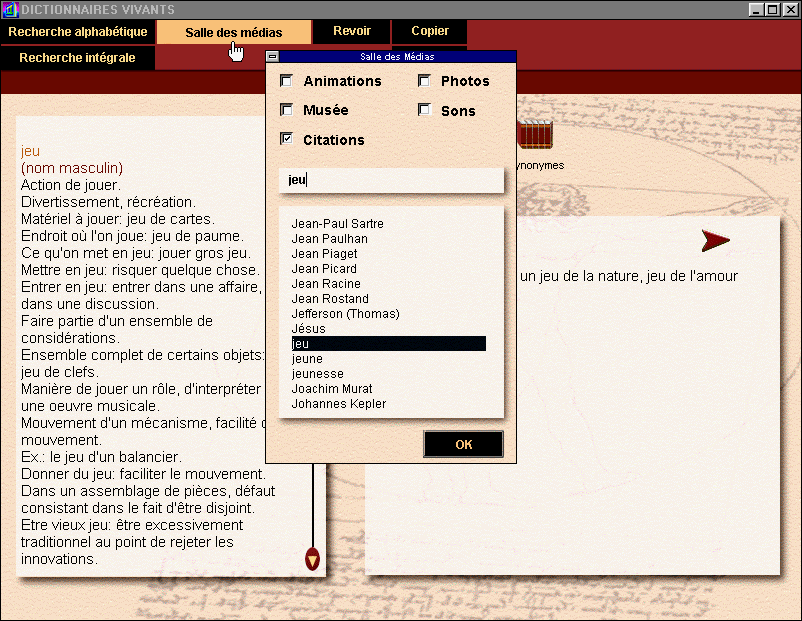Click the red next arrow icon
The width and height of the screenshot is (802, 621).
[x=715, y=240]
